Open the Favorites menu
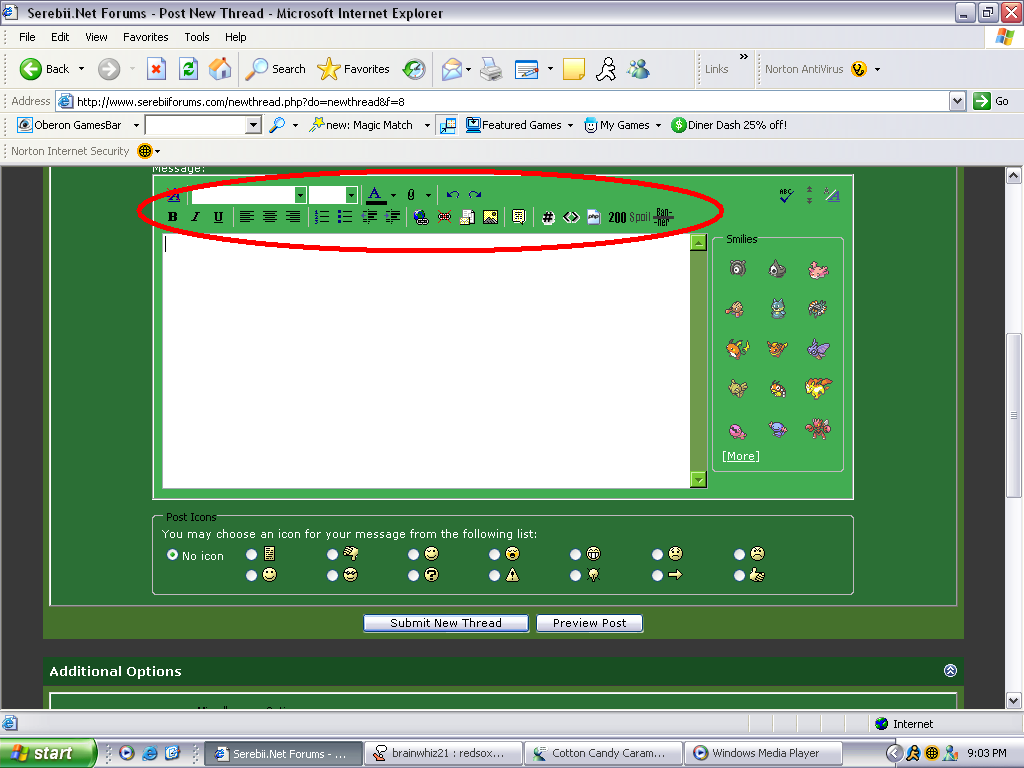 (x=146, y=37)
